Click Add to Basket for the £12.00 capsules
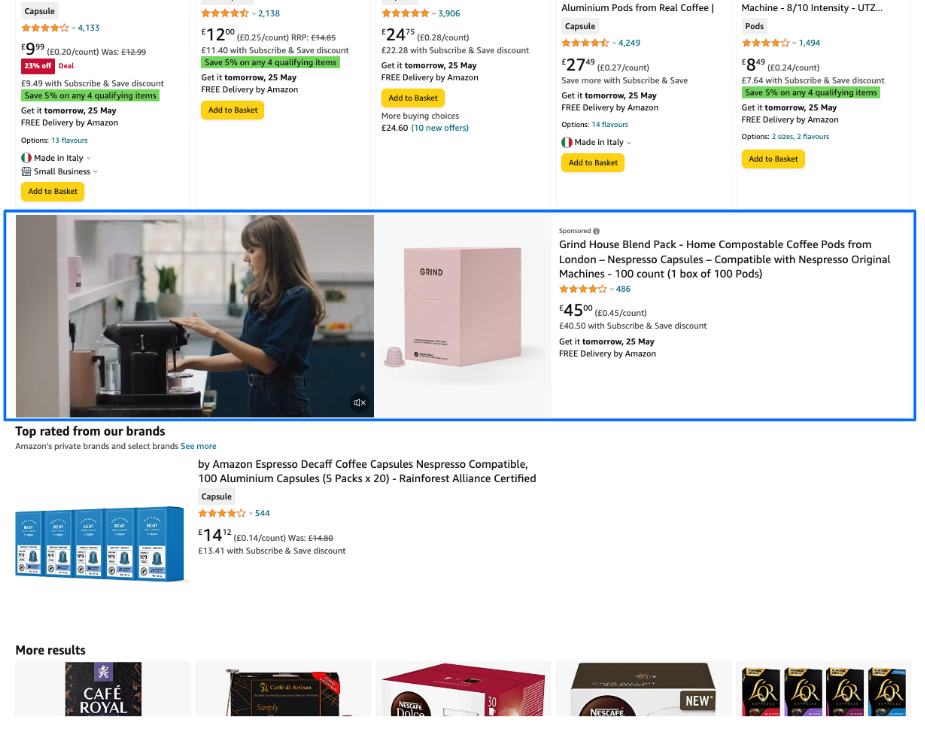The height and width of the screenshot is (729, 925). (232, 110)
